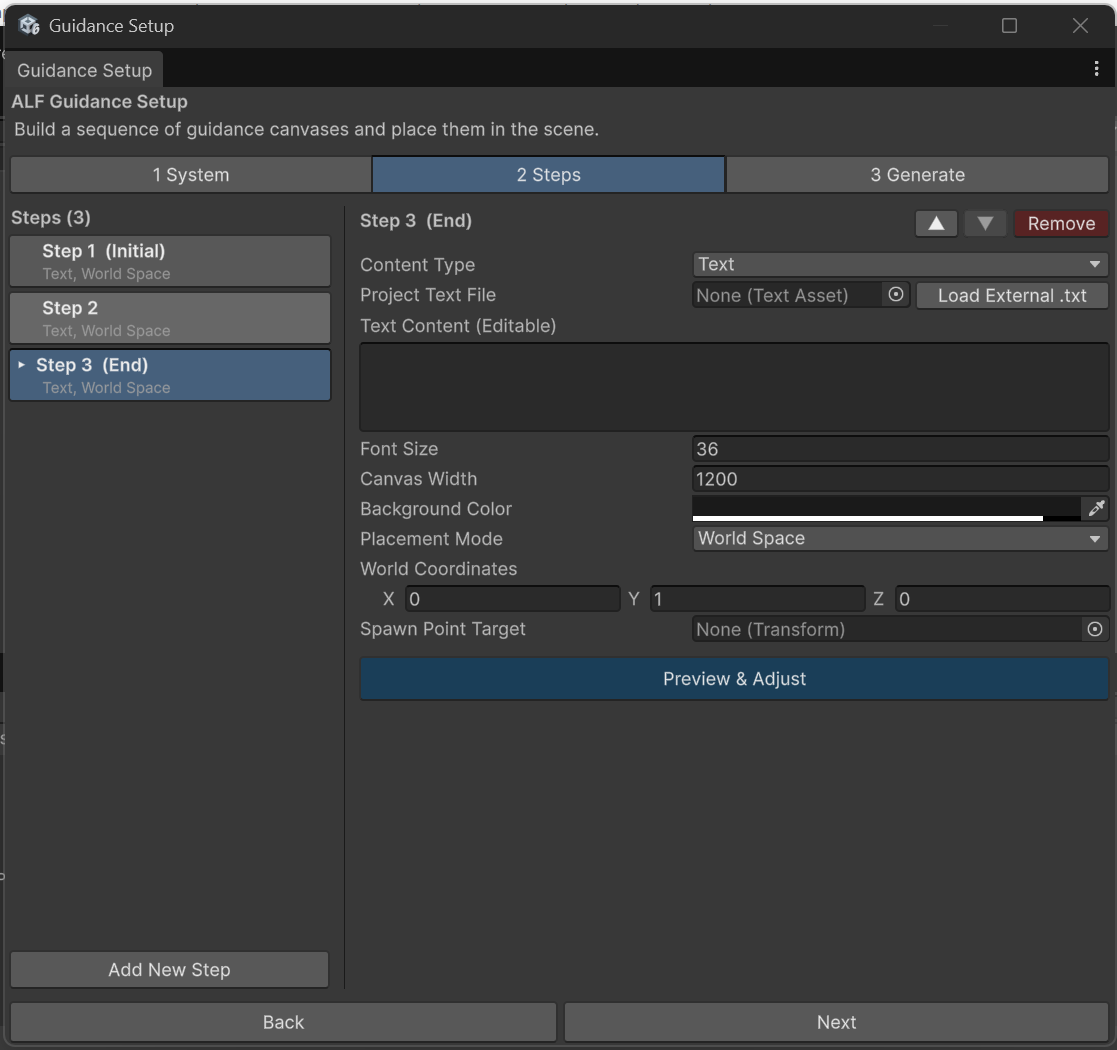This screenshot has width=1117, height=1050.
Task: Click the Spawn Point Target label
Action: click(x=442, y=629)
